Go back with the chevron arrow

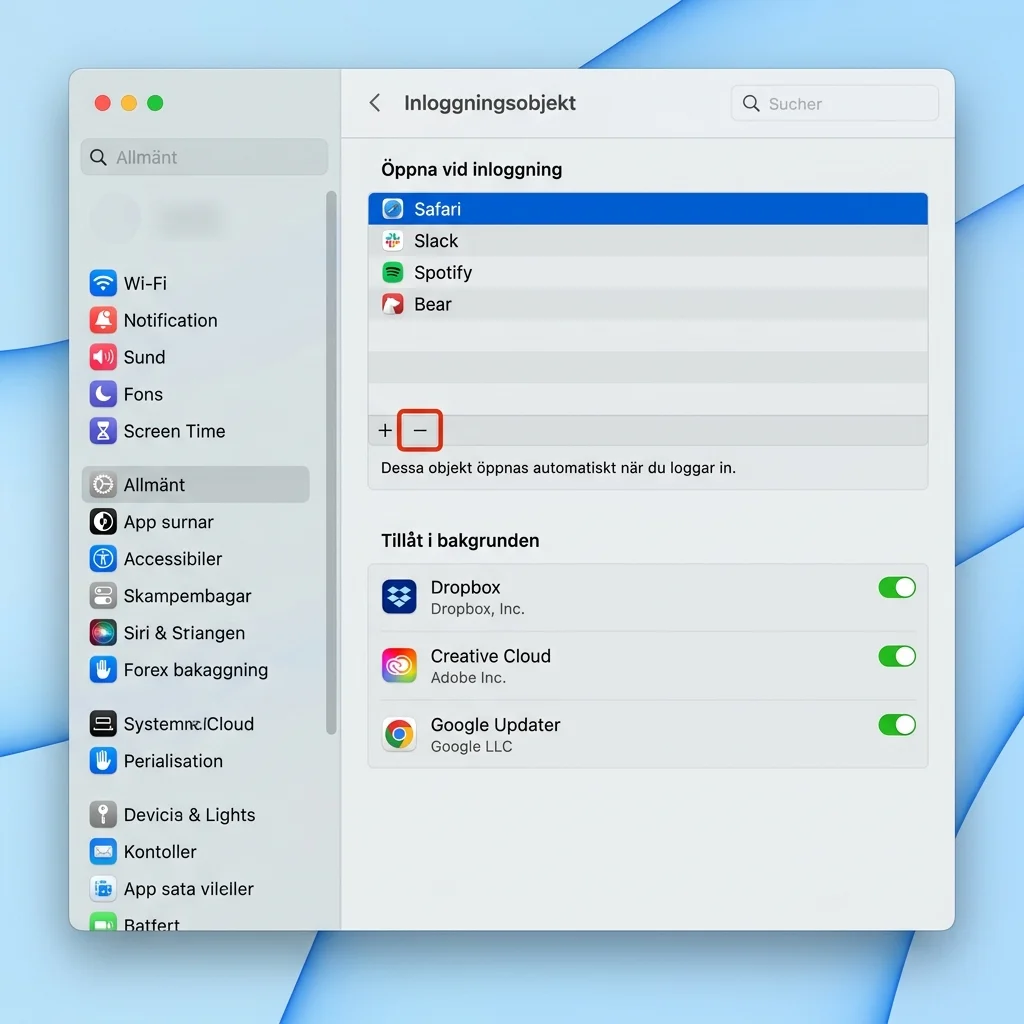pyautogui.click(x=375, y=103)
